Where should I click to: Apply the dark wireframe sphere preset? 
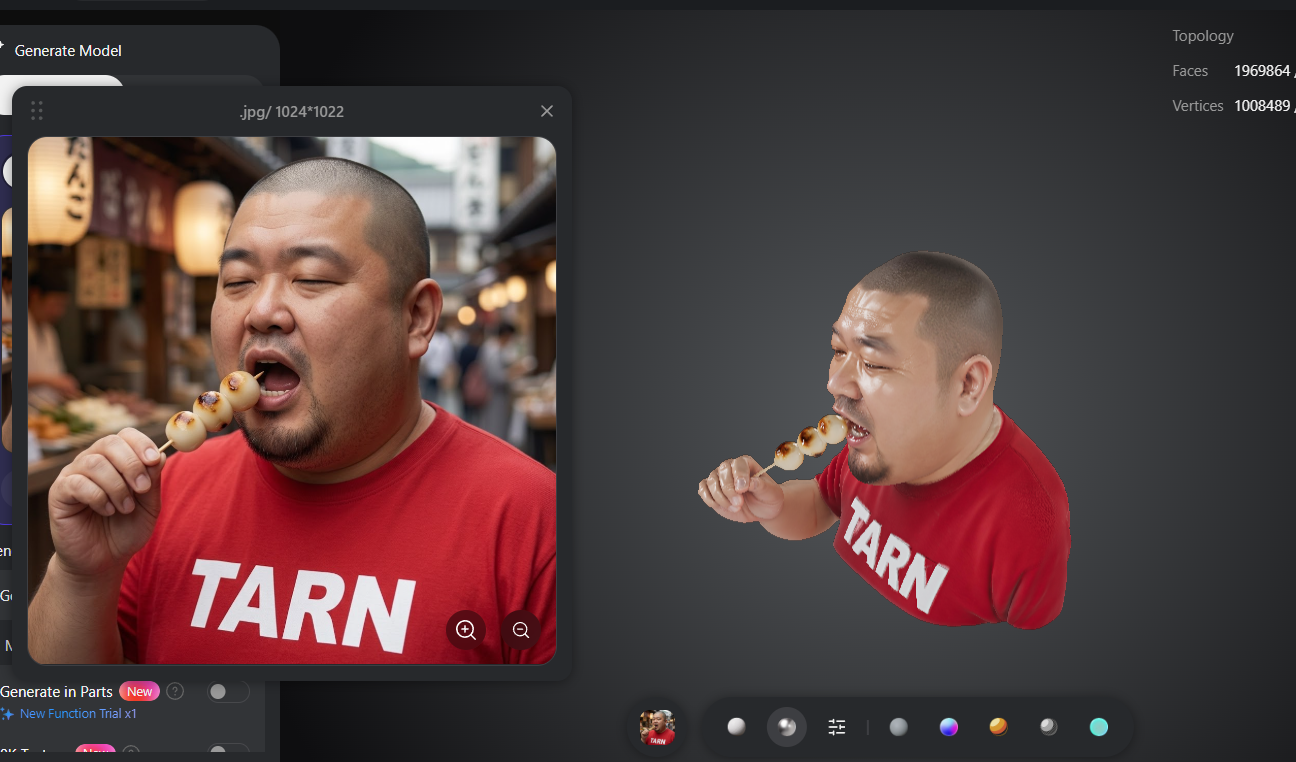tap(1049, 727)
